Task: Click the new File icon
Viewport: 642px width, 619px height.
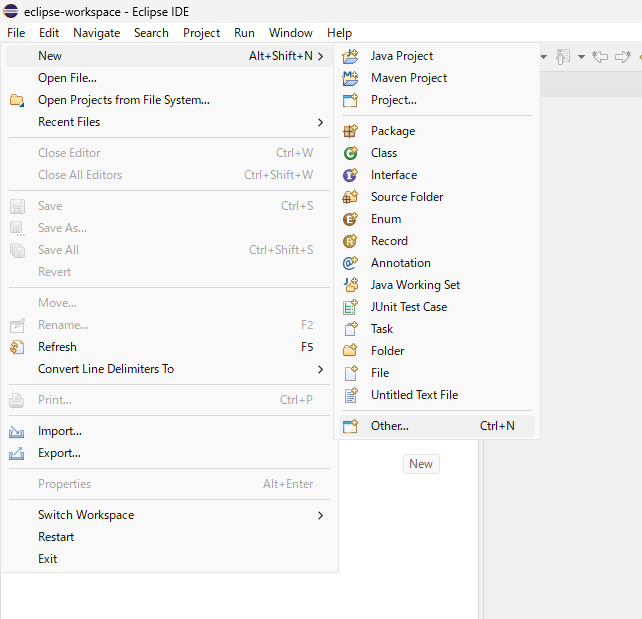Action: point(350,373)
